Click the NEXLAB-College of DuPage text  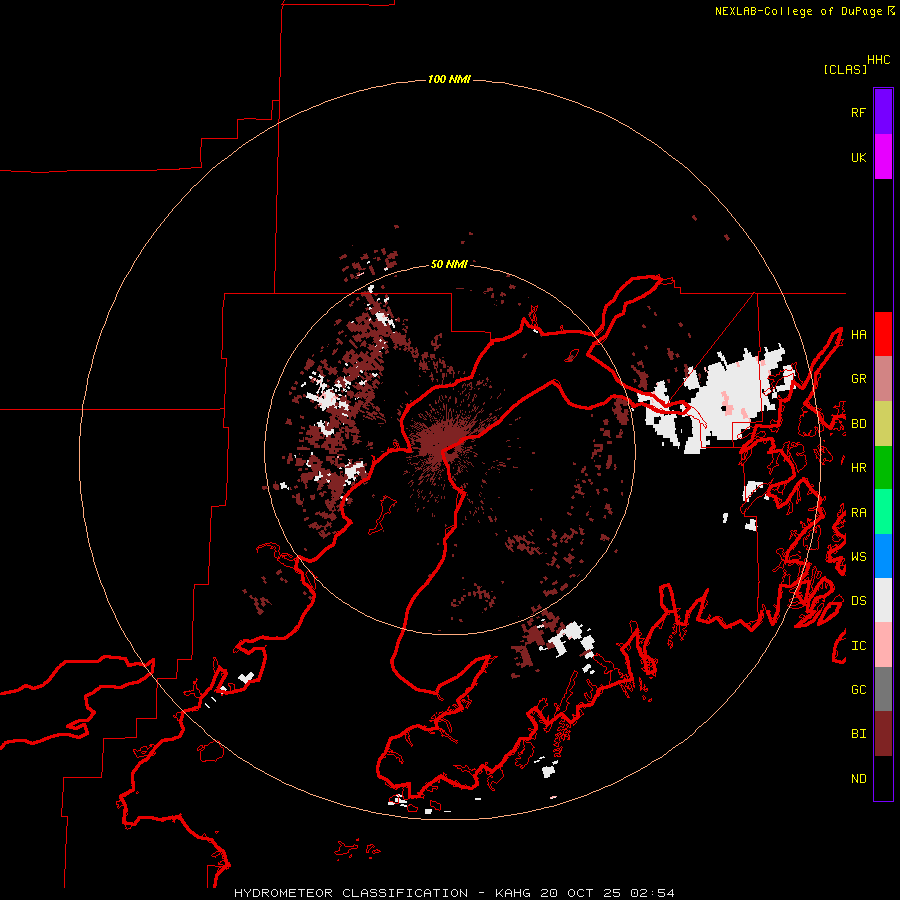798,11
